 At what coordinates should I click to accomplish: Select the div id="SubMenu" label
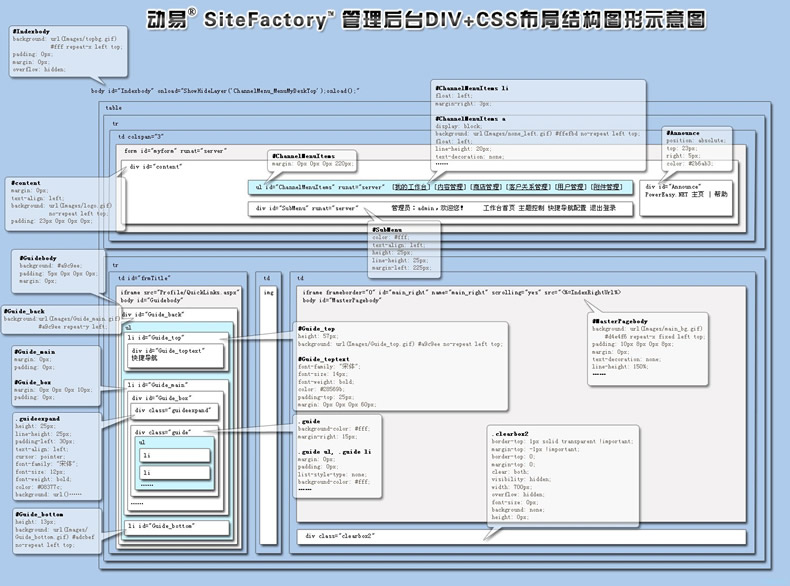pyautogui.click(x=307, y=208)
